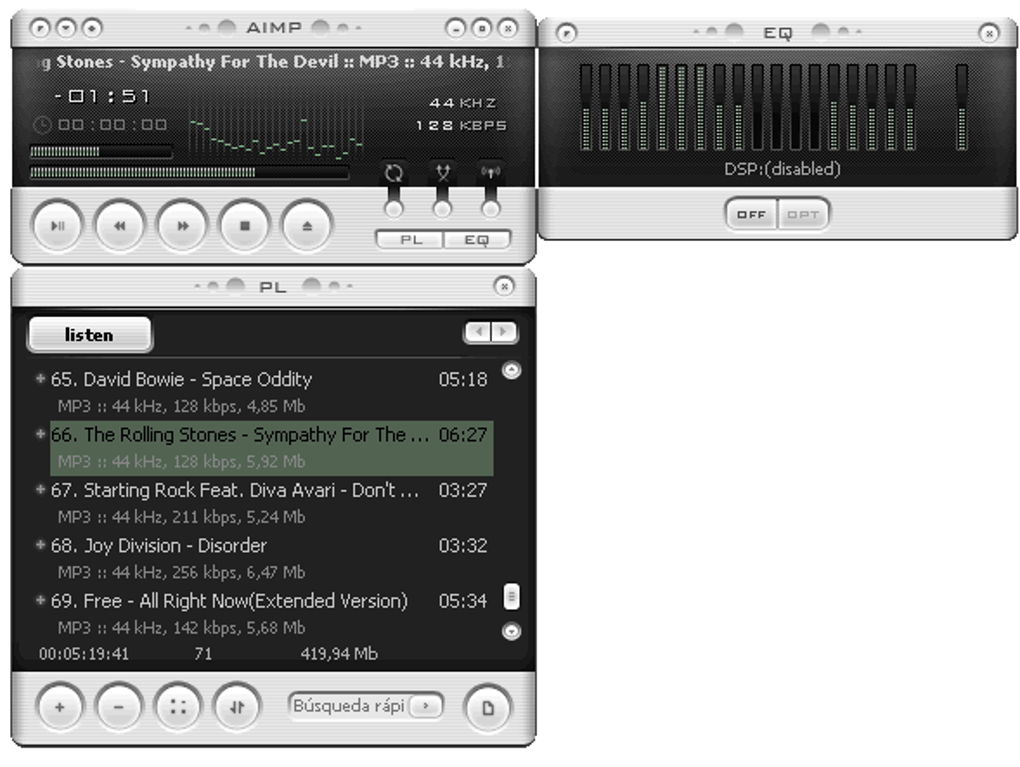Click the 44 KHZ sample rate readout
Screen dimensions: 1020x767
coord(463,103)
